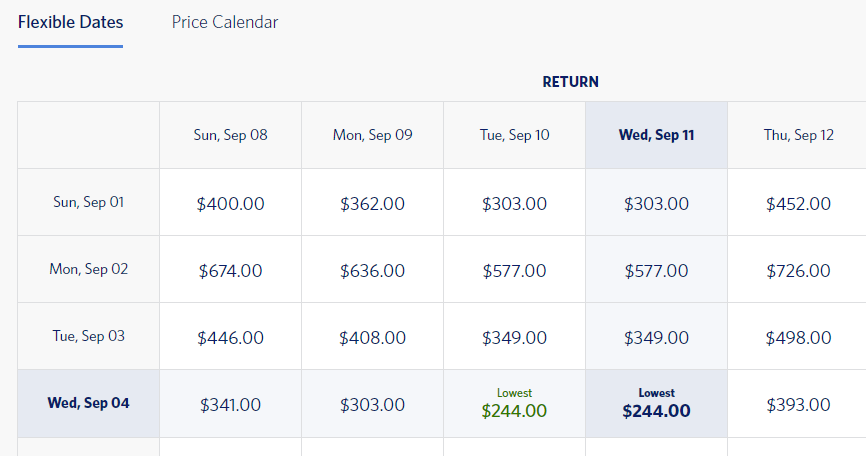Select $362.00 fare in Sun, Sep 01 row
866x456 pixels.
tap(372, 203)
